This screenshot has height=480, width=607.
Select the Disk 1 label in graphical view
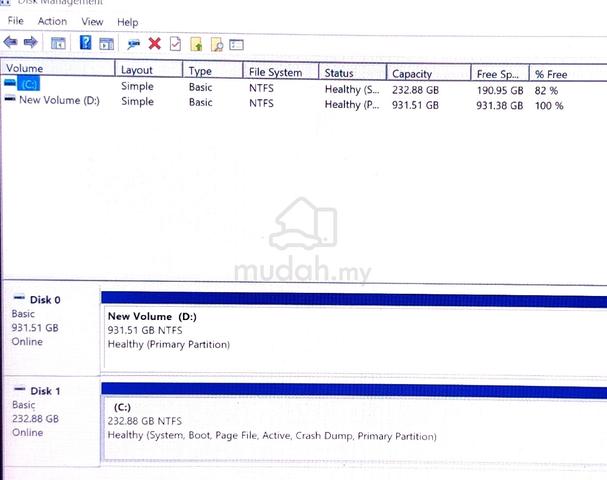click(45, 391)
